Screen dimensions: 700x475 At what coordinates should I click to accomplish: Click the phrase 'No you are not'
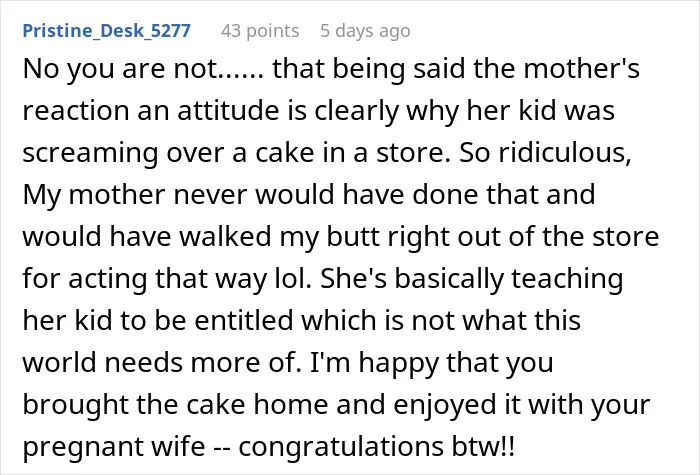126,70
